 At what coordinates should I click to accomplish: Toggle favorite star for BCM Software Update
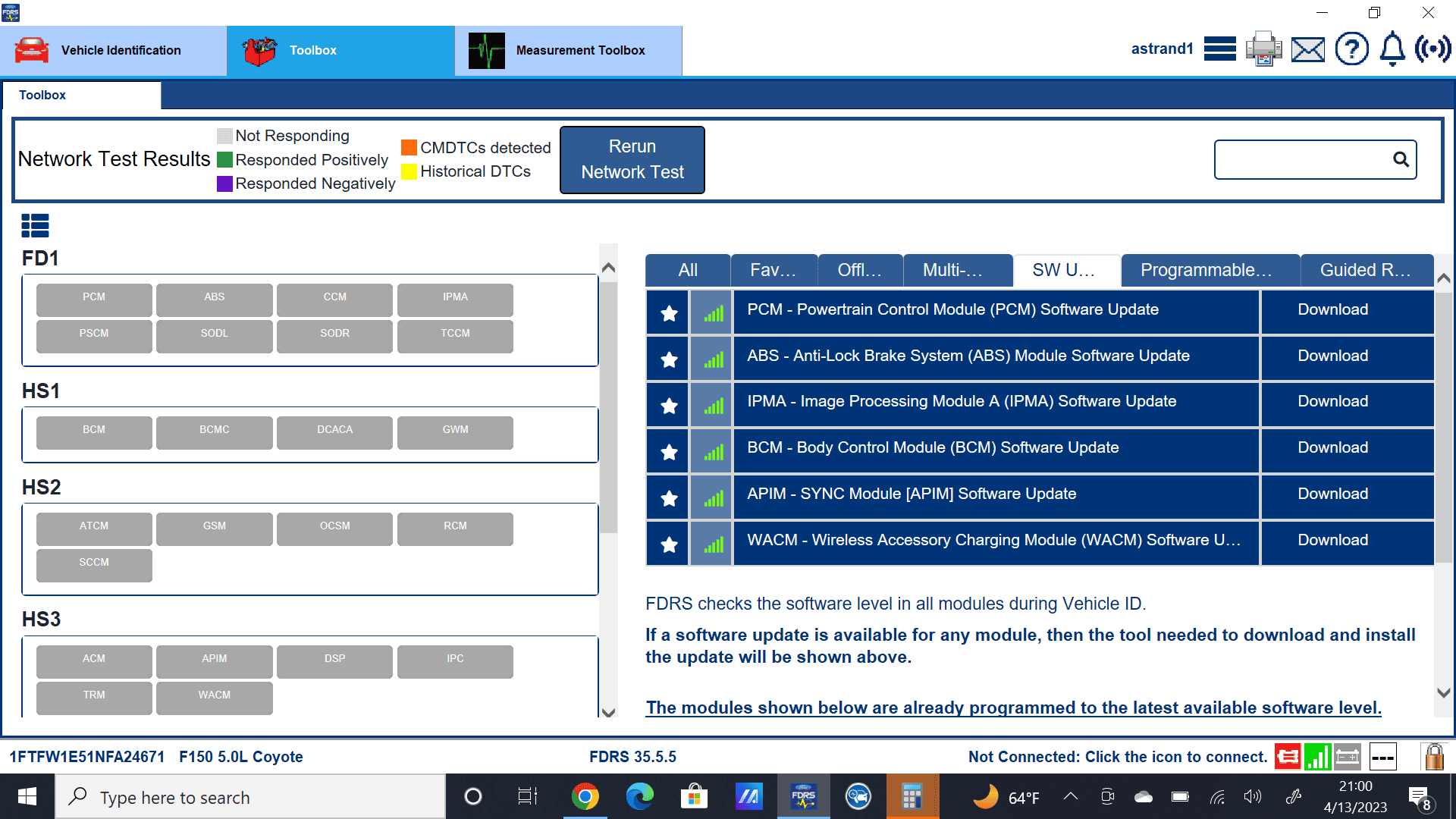pos(668,452)
